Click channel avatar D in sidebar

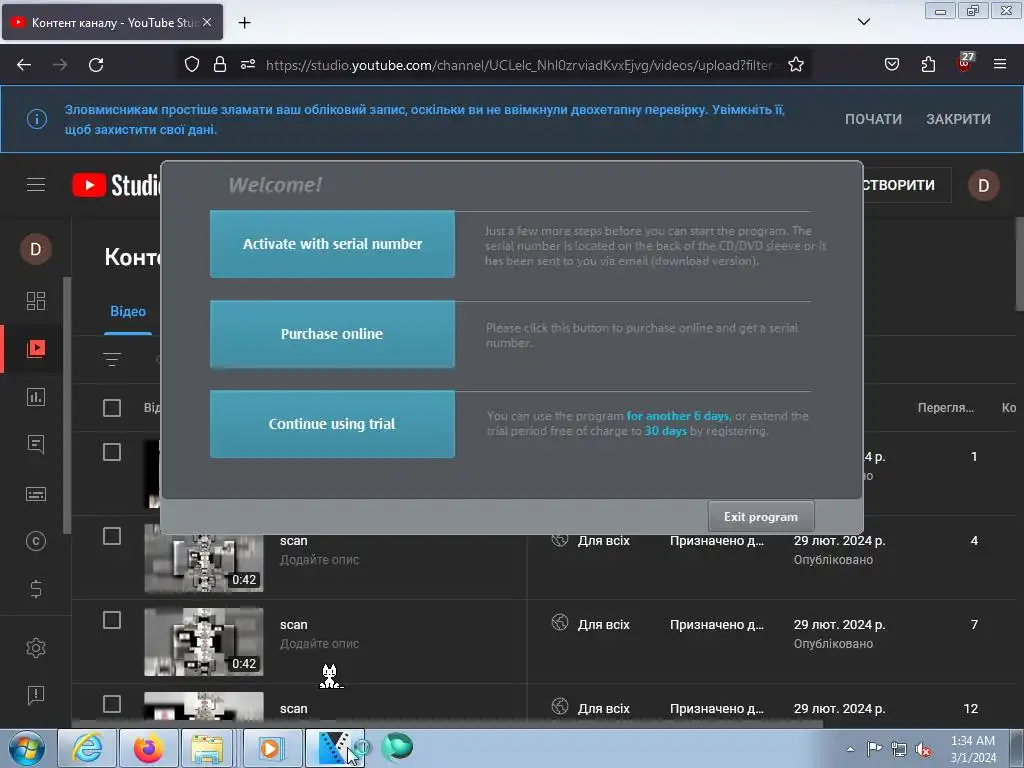point(36,249)
